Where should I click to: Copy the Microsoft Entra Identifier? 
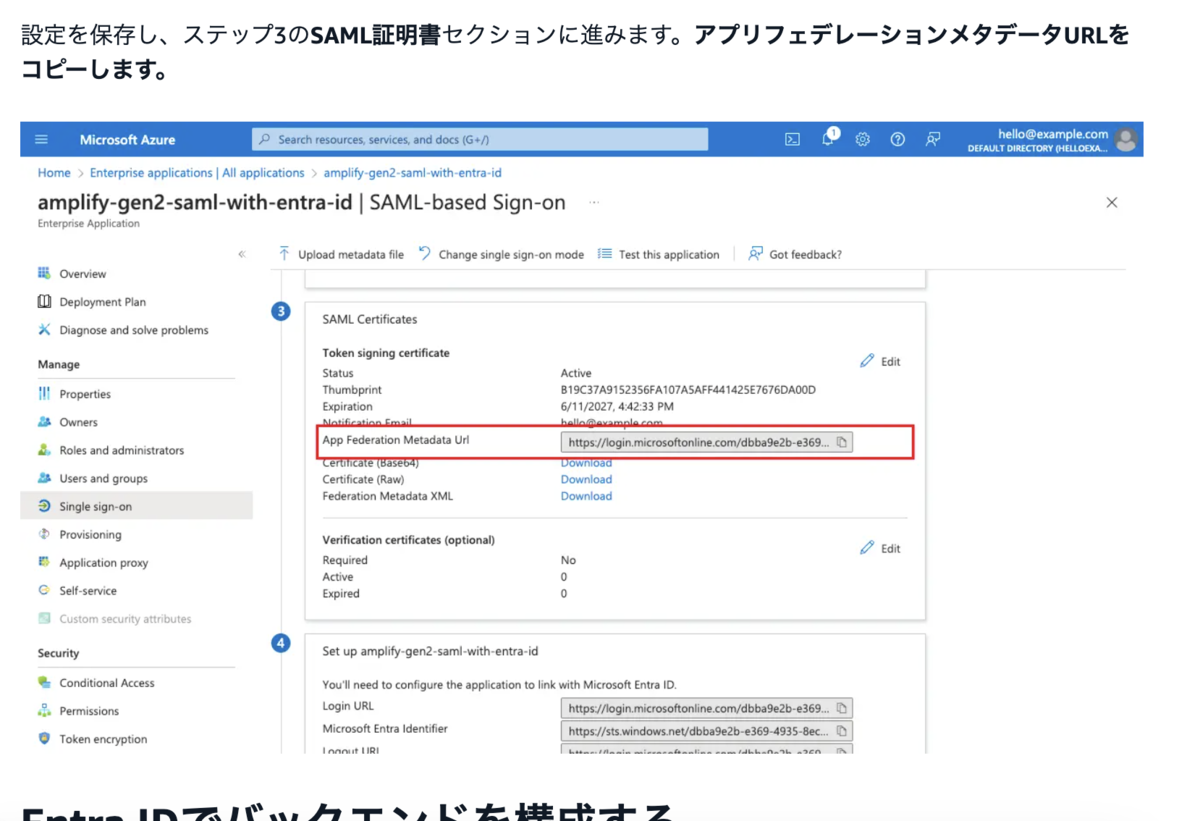tap(842, 731)
